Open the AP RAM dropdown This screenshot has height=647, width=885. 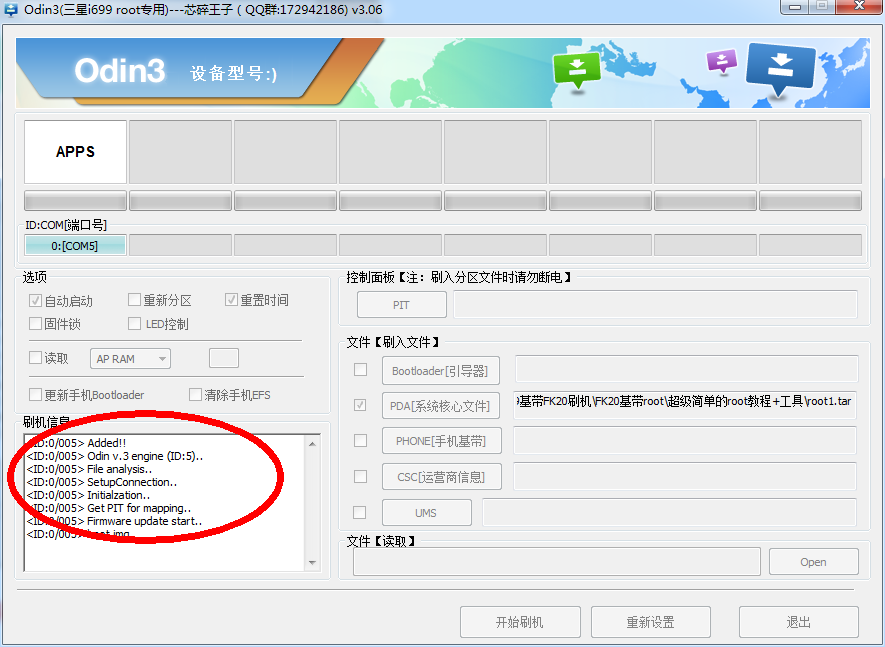(x=130, y=359)
